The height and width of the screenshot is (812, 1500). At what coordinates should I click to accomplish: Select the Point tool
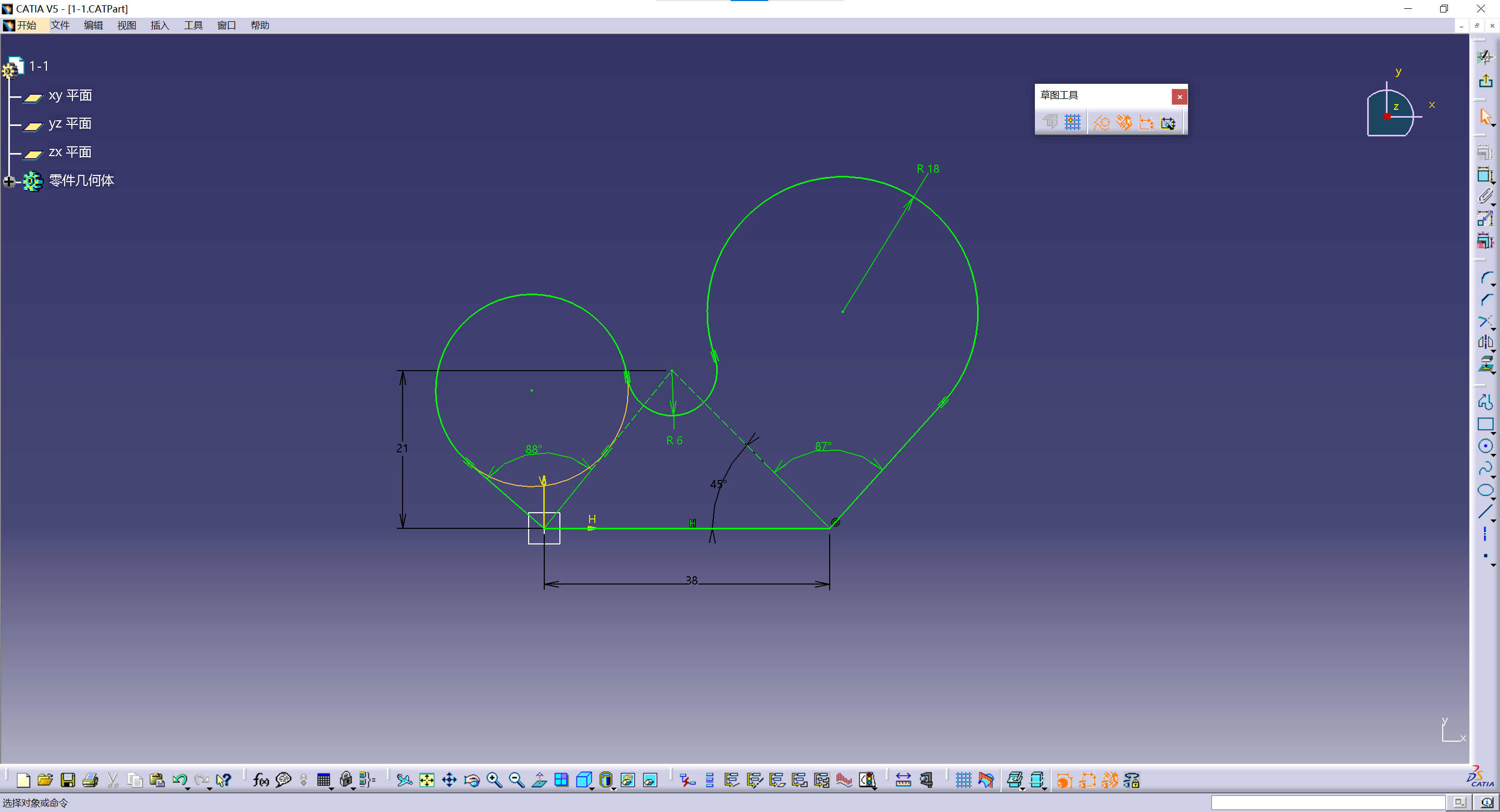point(1485,556)
